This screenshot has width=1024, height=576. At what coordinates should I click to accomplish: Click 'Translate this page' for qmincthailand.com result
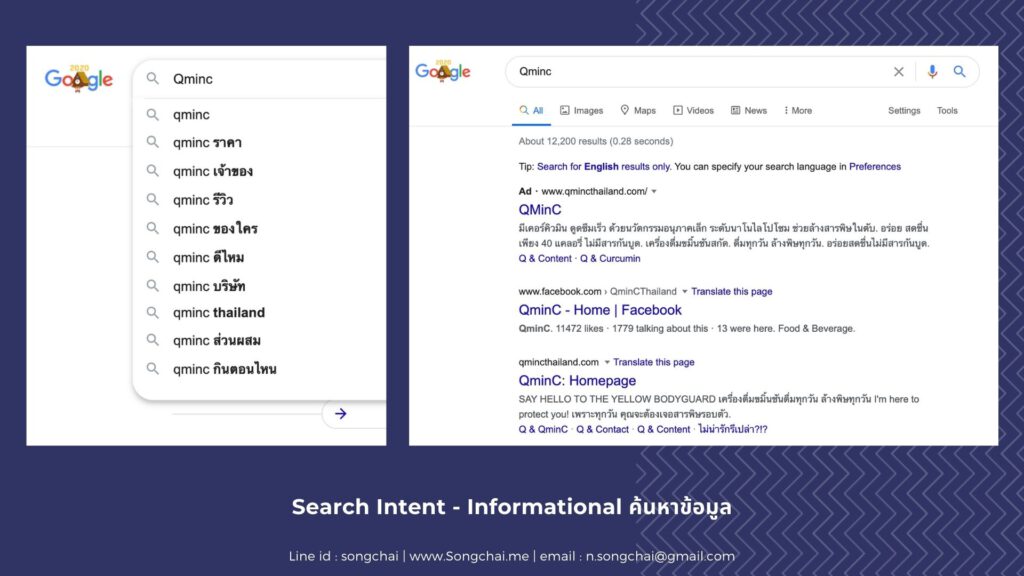pos(654,362)
